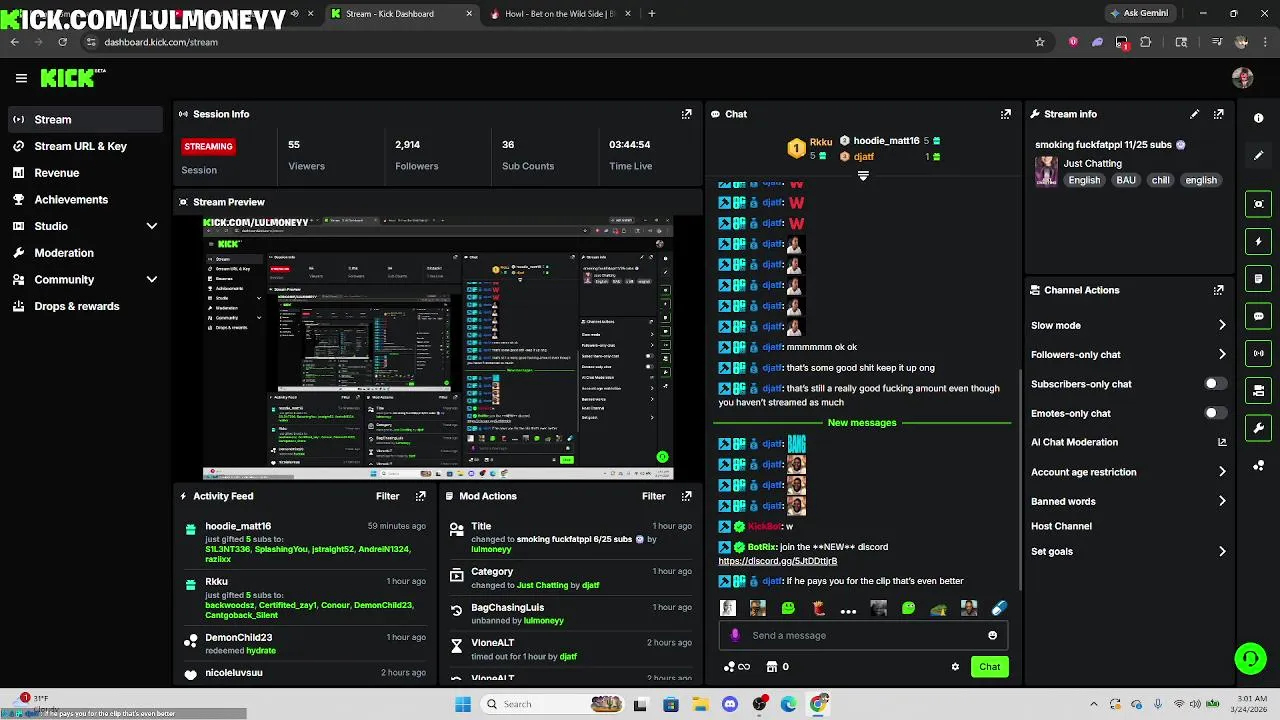Pop out the Stream info panel
The width and height of the screenshot is (1280, 720).
(1218, 114)
